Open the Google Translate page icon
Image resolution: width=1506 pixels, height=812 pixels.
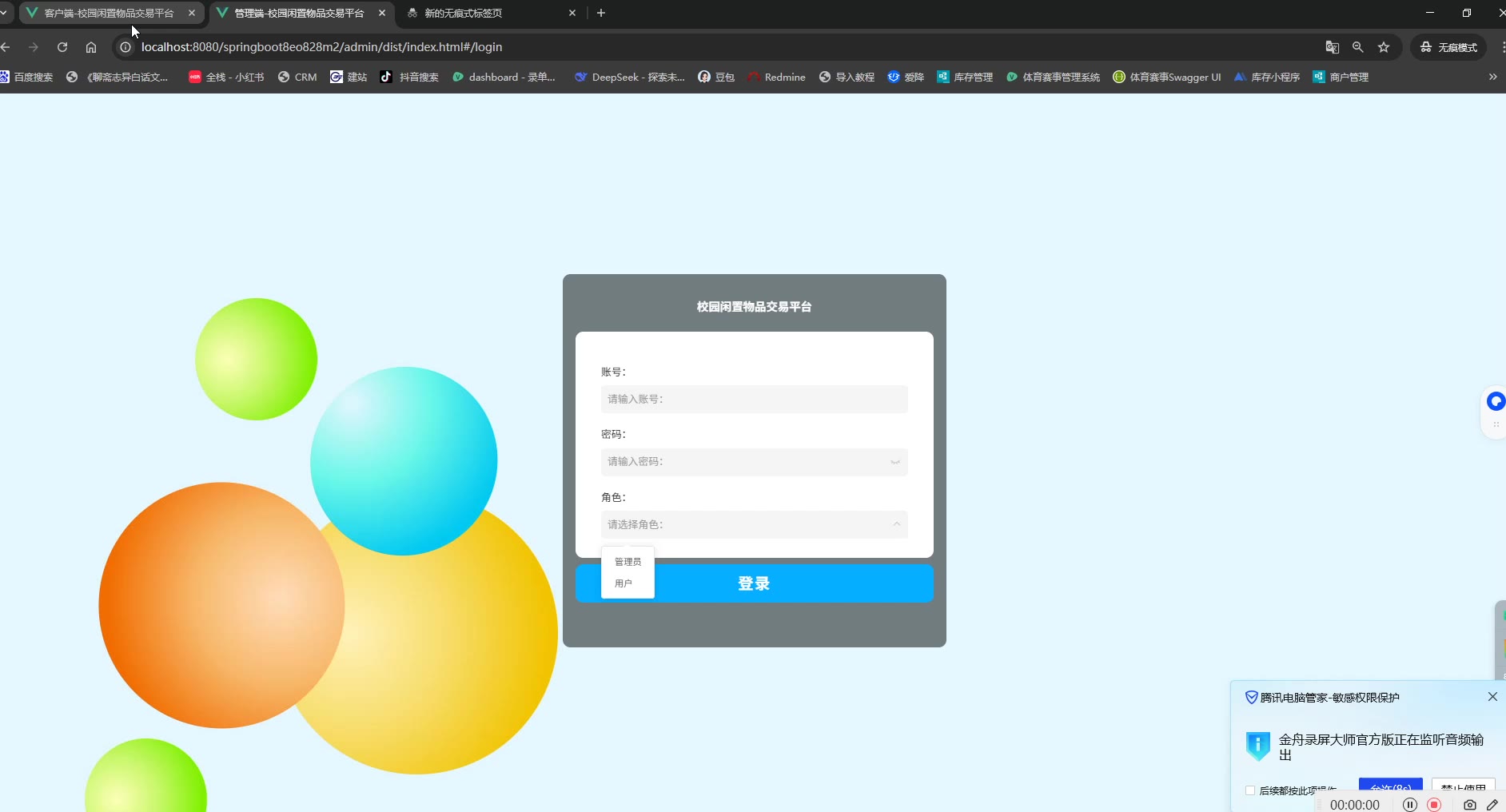1332,47
